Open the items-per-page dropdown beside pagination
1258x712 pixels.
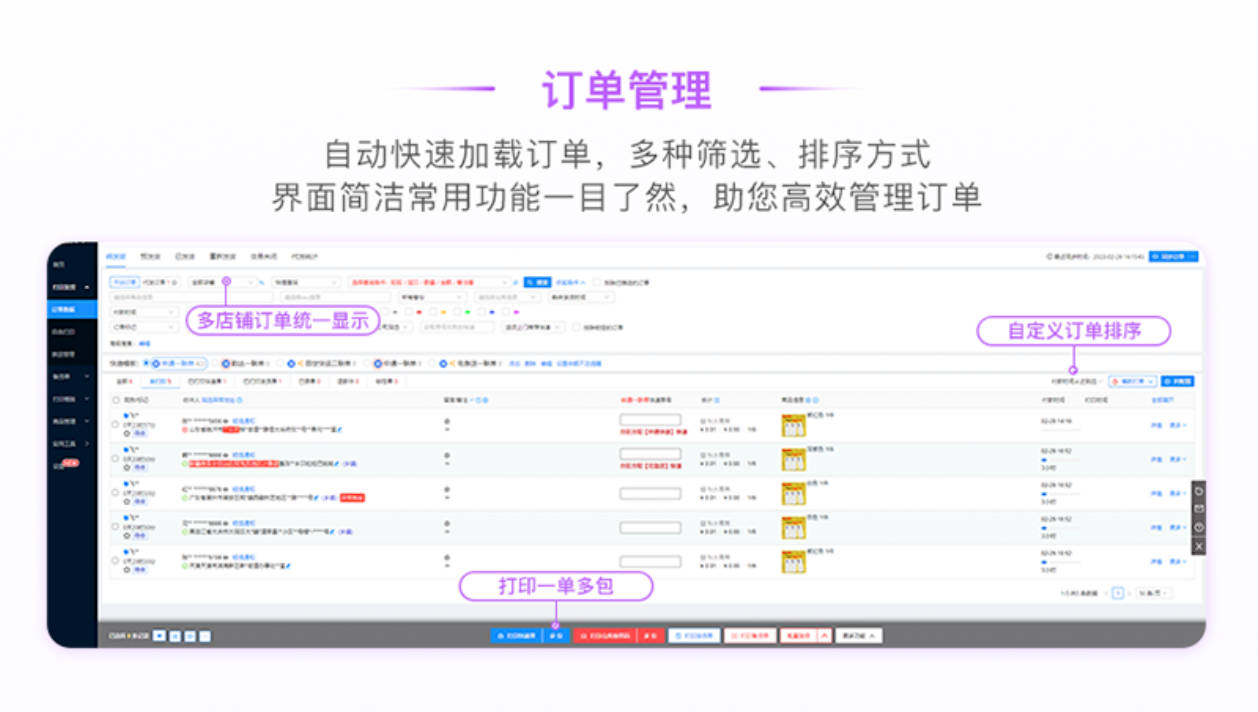1154,593
